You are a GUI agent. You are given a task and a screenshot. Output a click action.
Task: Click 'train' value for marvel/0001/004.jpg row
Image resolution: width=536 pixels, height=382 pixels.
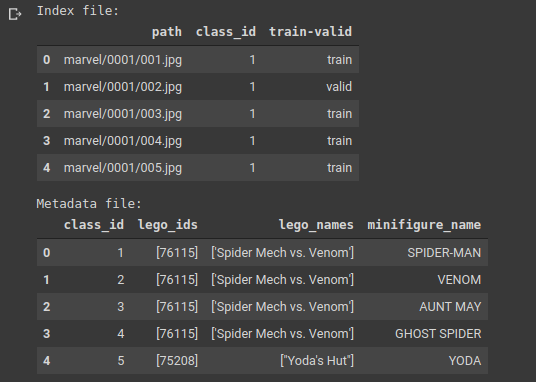coord(339,141)
